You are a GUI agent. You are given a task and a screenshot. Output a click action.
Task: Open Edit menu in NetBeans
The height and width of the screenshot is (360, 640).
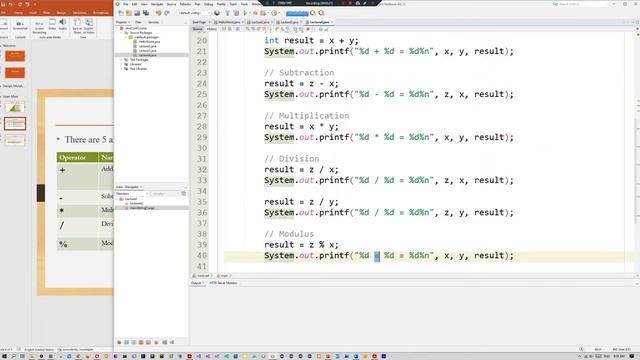134,4
